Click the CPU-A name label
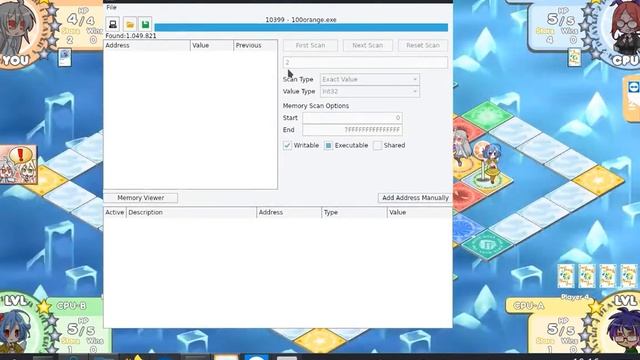The width and height of the screenshot is (640, 360). (x=529, y=306)
